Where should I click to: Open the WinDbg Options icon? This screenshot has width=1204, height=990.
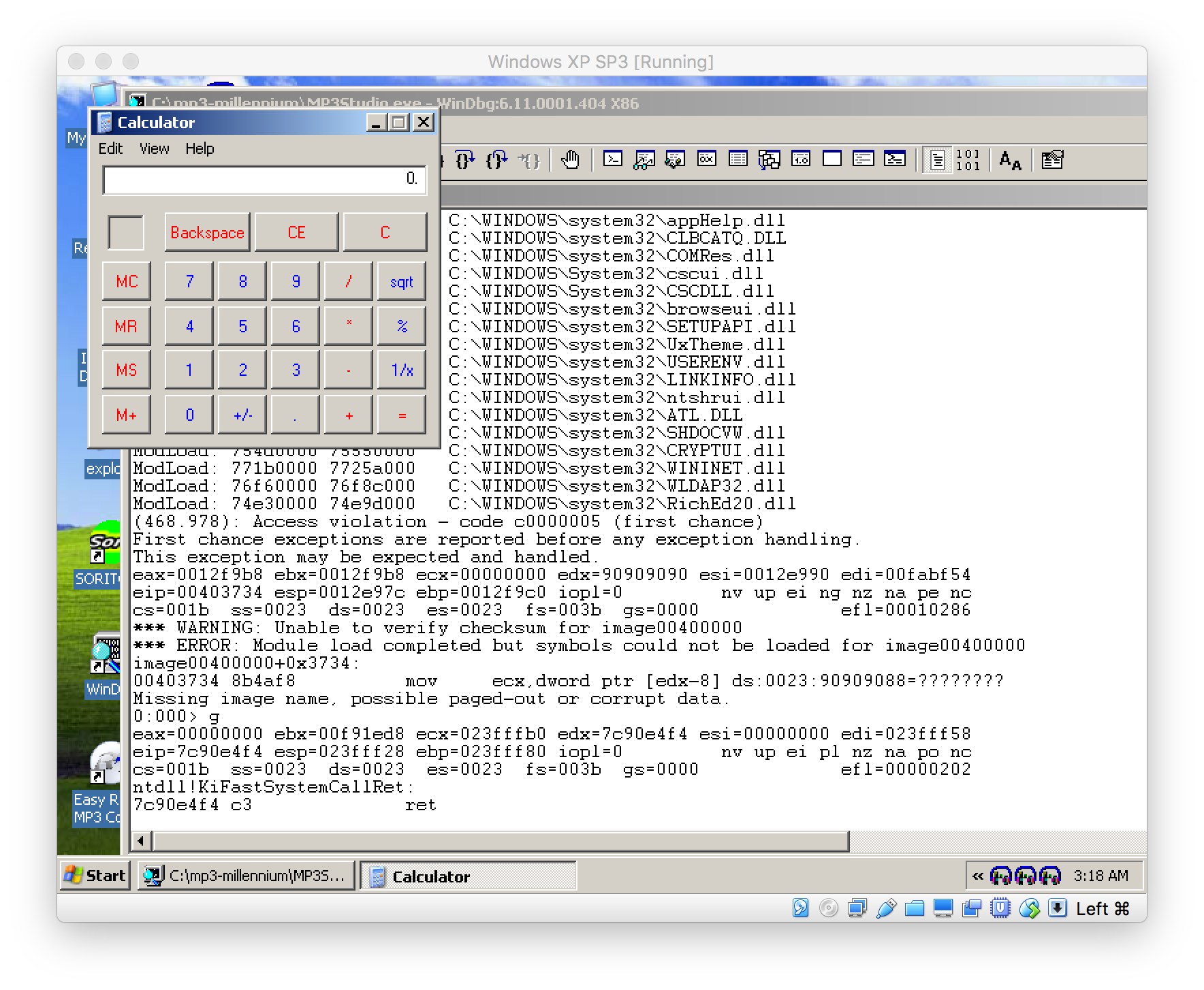(x=1052, y=159)
